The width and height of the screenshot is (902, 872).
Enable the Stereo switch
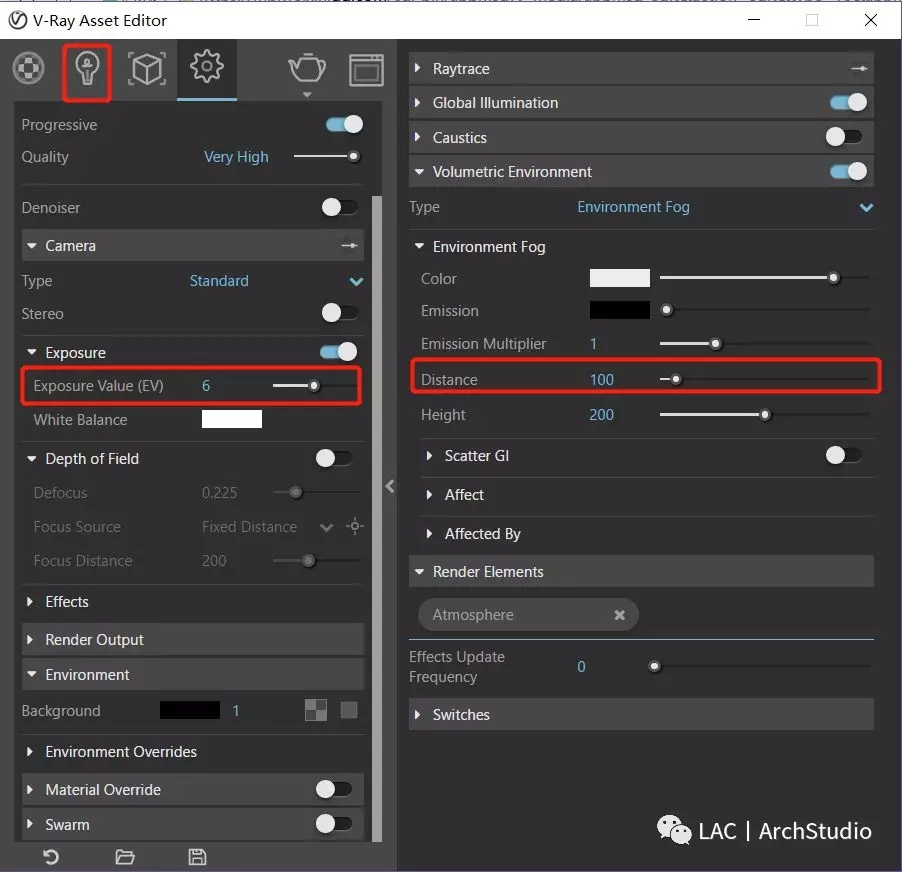coord(339,313)
